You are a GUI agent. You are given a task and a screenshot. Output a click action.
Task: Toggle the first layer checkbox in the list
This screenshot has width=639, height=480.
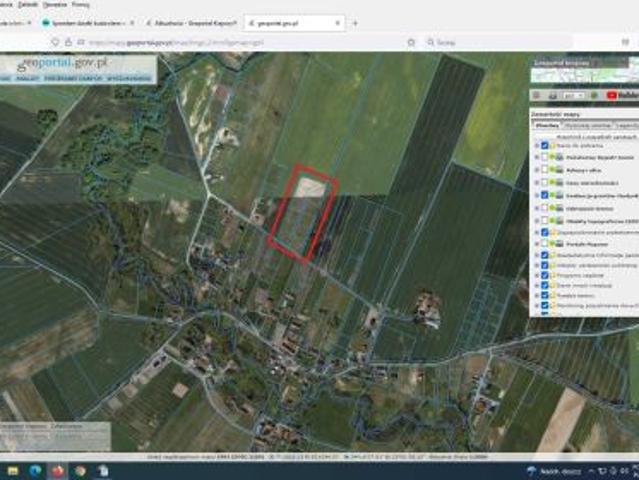pyautogui.click(x=545, y=145)
